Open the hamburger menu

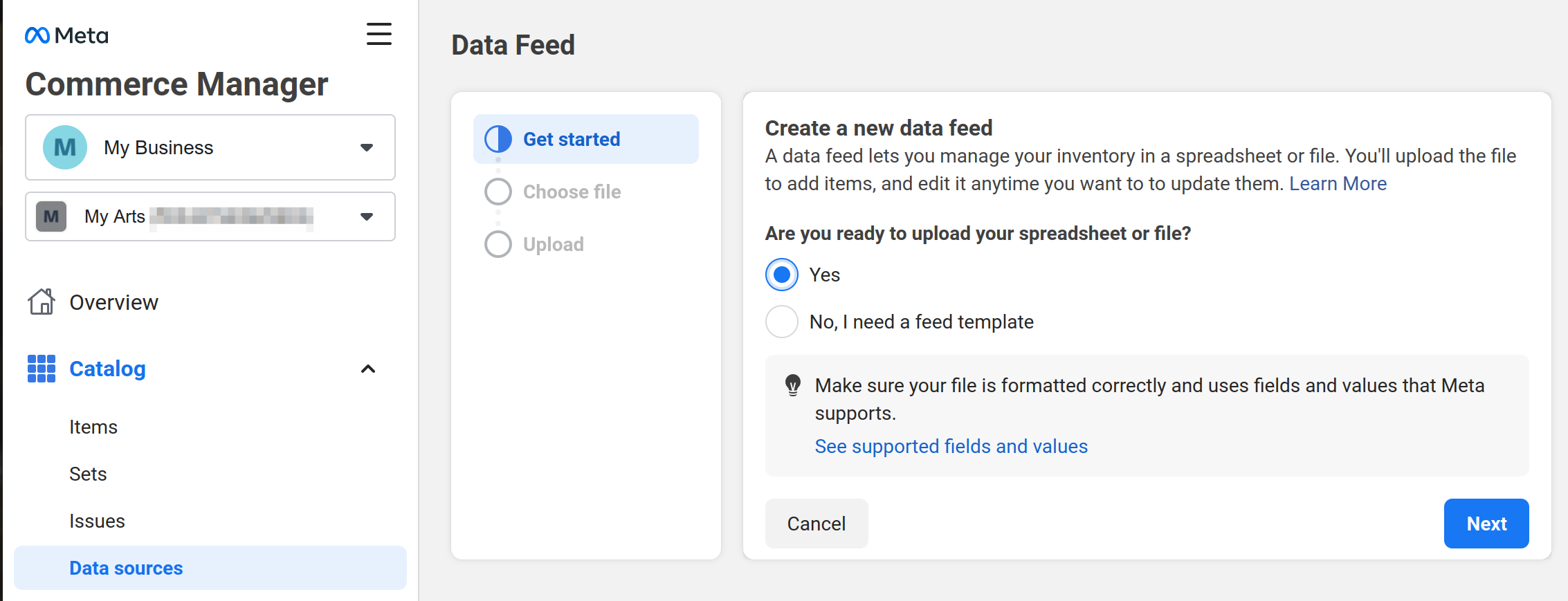click(379, 34)
